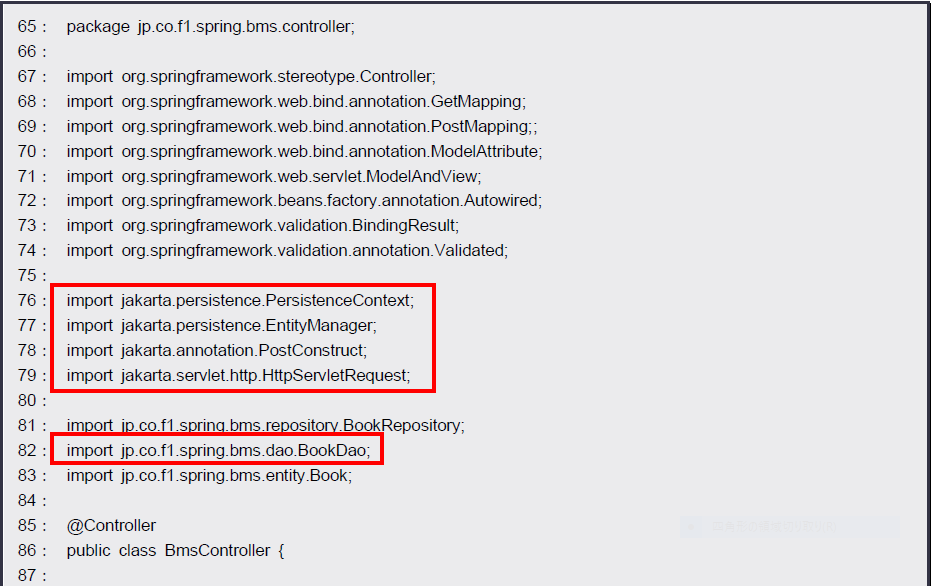Click the EntityManager import line
Screen dimensions: 932x588
point(222,326)
